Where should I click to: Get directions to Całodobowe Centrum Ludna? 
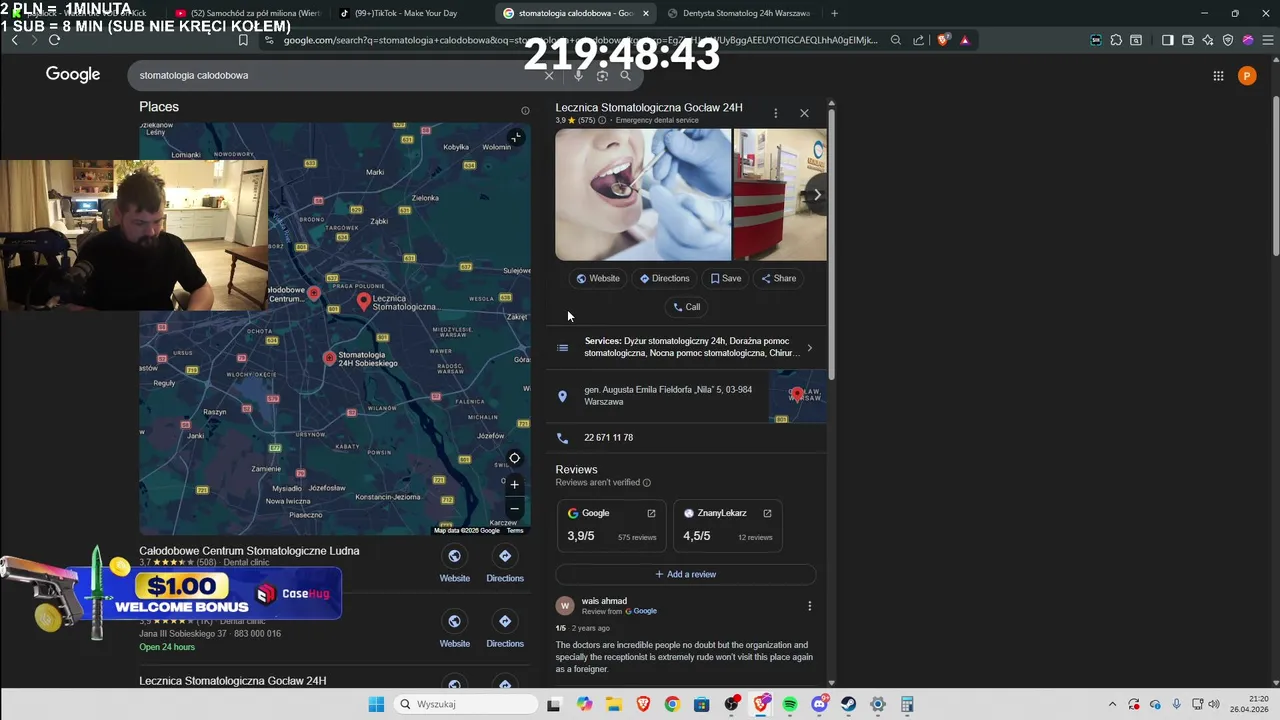click(505, 565)
